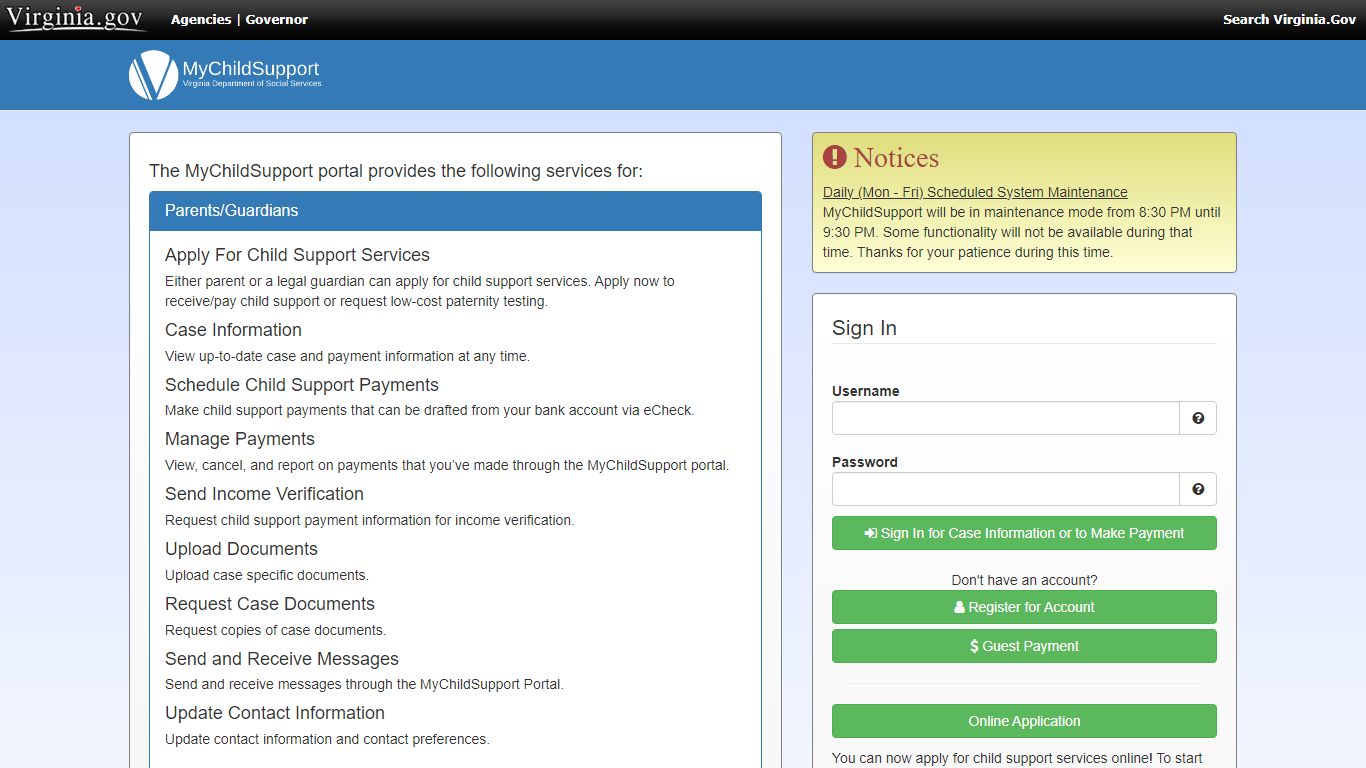Screen dimensions: 1366x768
Task: Select the Case Information heading
Action: (x=233, y=330)
